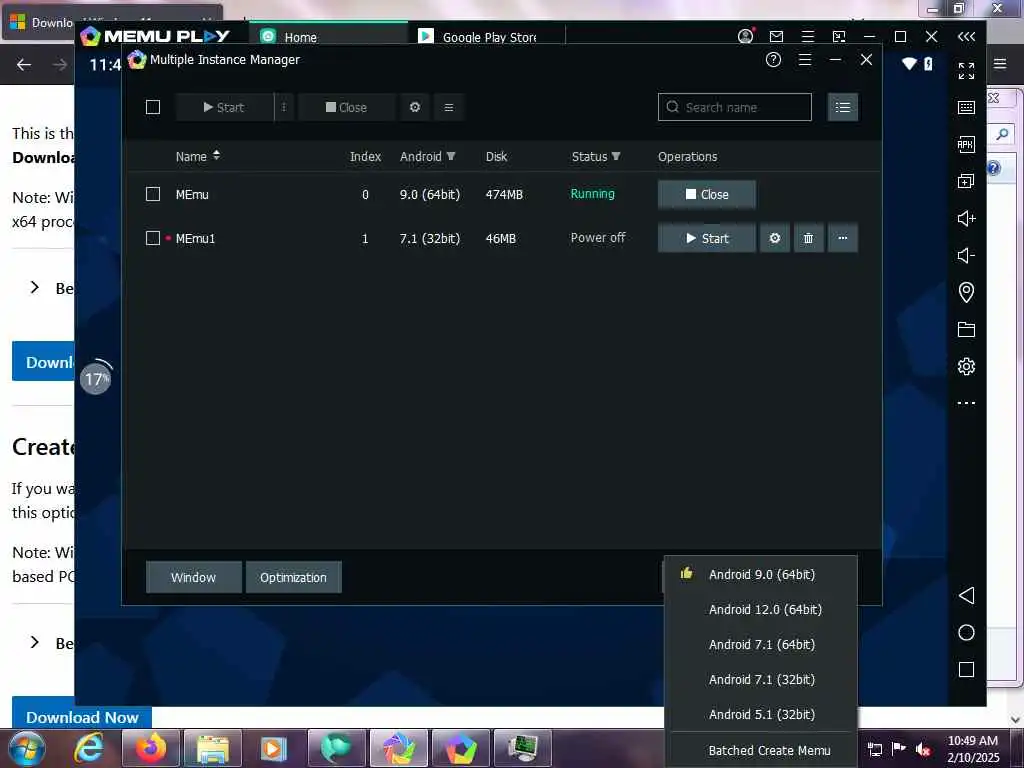The width and height of the screenshot is (1024, 768).
Task: Choose Android 7.1 (64bit) from menu
Action: click(761, 645)
